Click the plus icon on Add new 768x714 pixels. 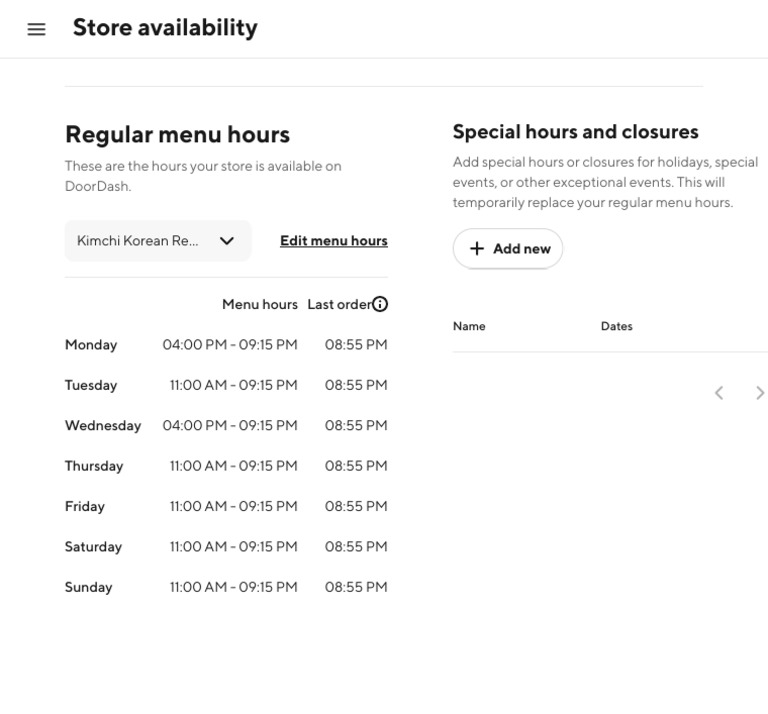tap(477, 249)
